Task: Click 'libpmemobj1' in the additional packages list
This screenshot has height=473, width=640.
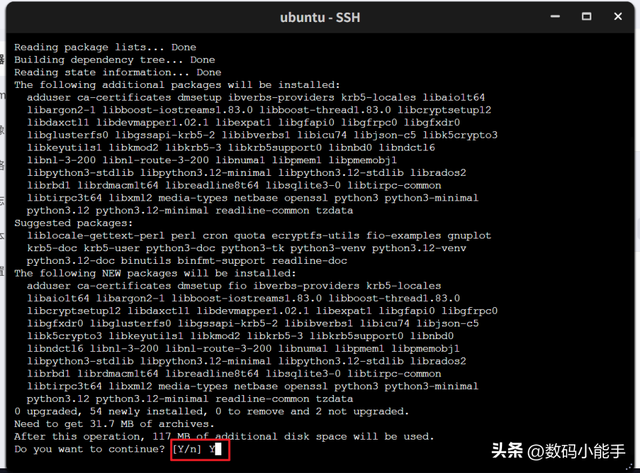Action: click(363, 160)
